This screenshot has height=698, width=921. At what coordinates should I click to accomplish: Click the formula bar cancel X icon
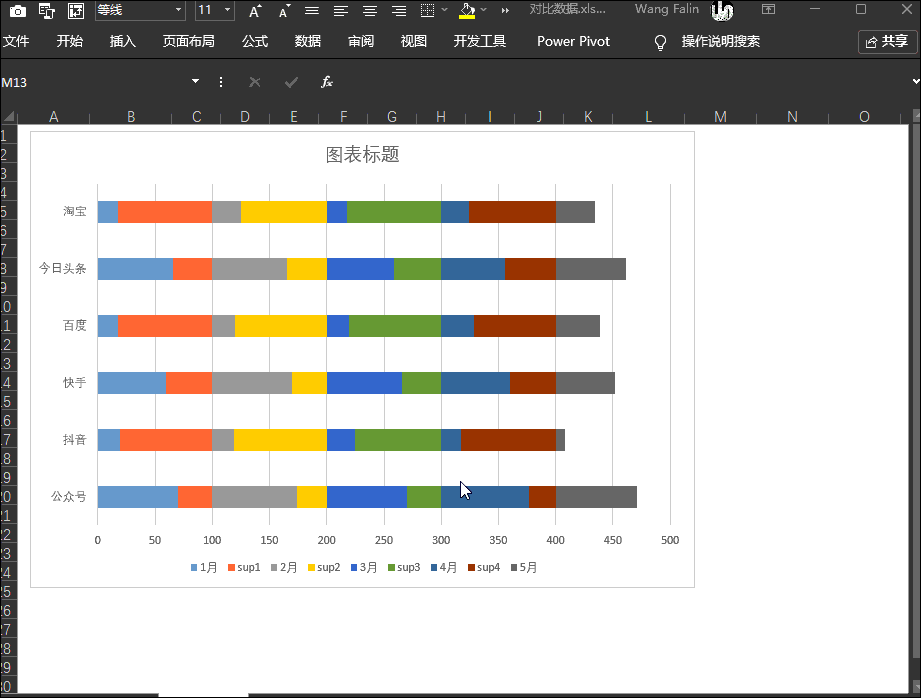(254, 82)
